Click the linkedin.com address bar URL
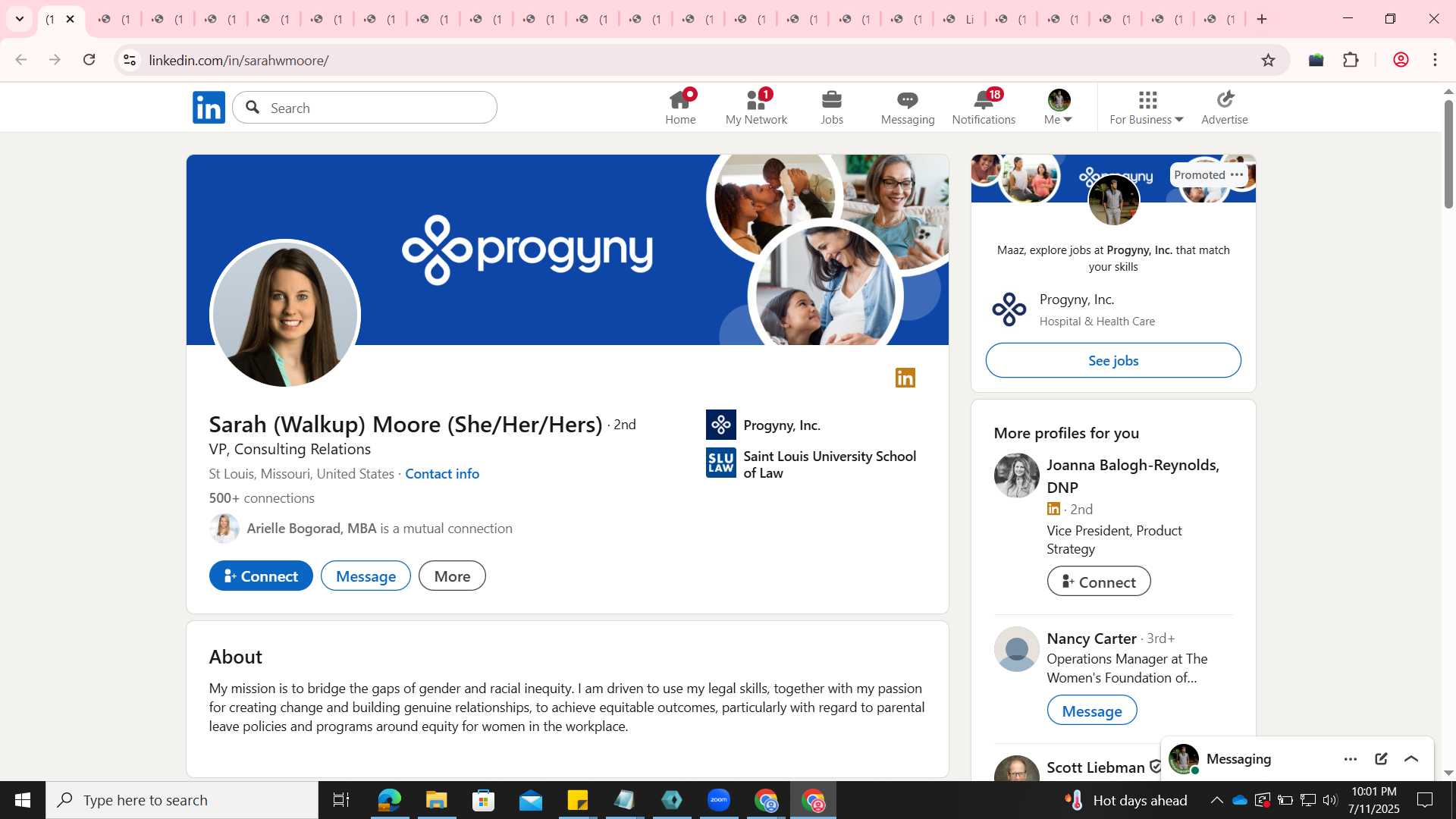The width and height of the screenshot is (1456, 819). tap(239, 60)
